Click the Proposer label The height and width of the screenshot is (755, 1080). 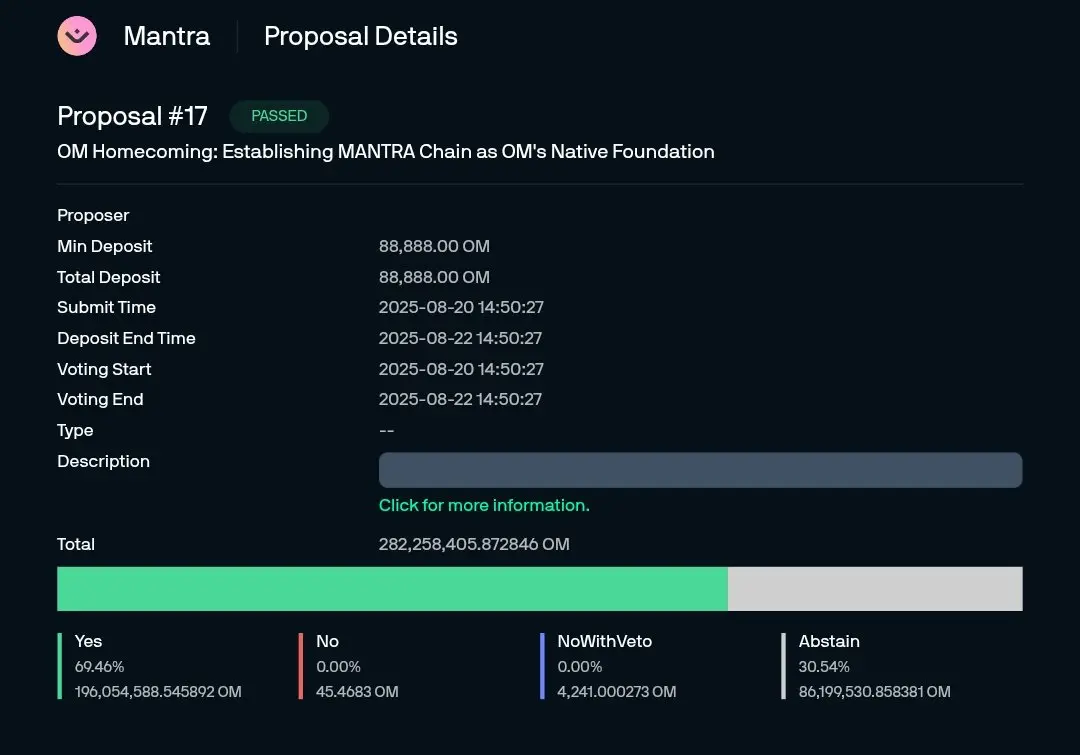(93, 216)
